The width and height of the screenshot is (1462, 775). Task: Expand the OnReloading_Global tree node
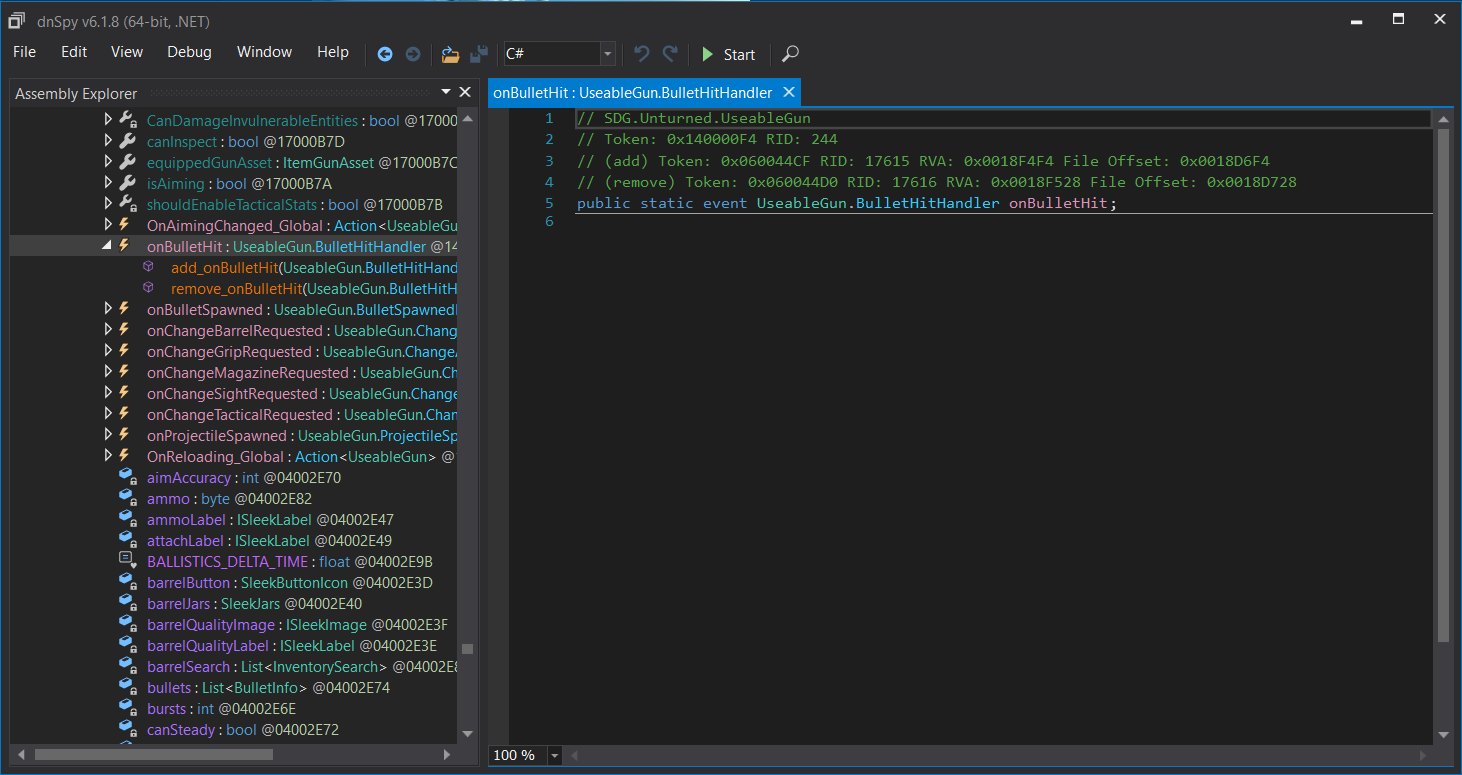coord(108,456)
